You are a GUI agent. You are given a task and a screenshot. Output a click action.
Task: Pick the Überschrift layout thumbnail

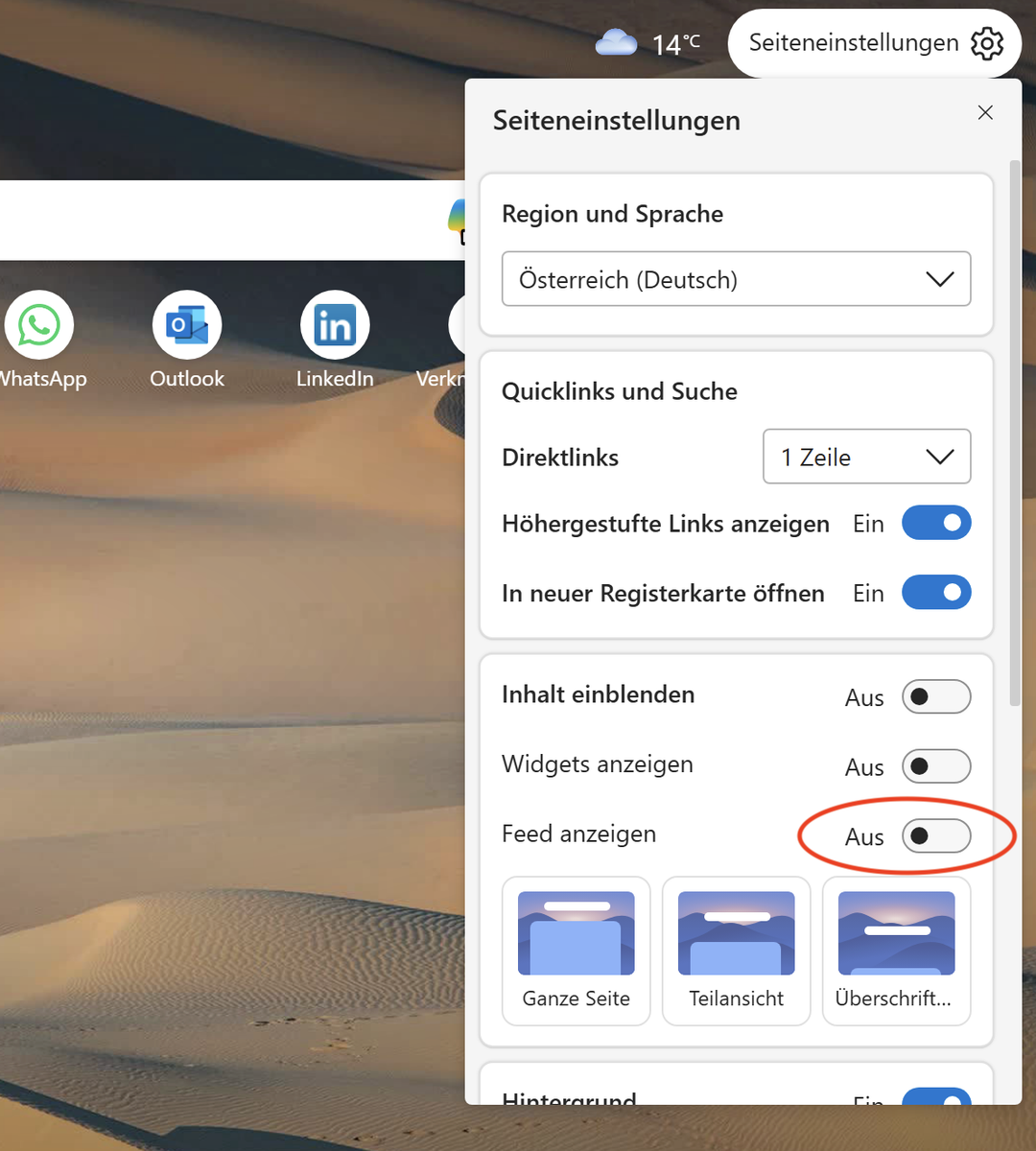click(896, 951)
